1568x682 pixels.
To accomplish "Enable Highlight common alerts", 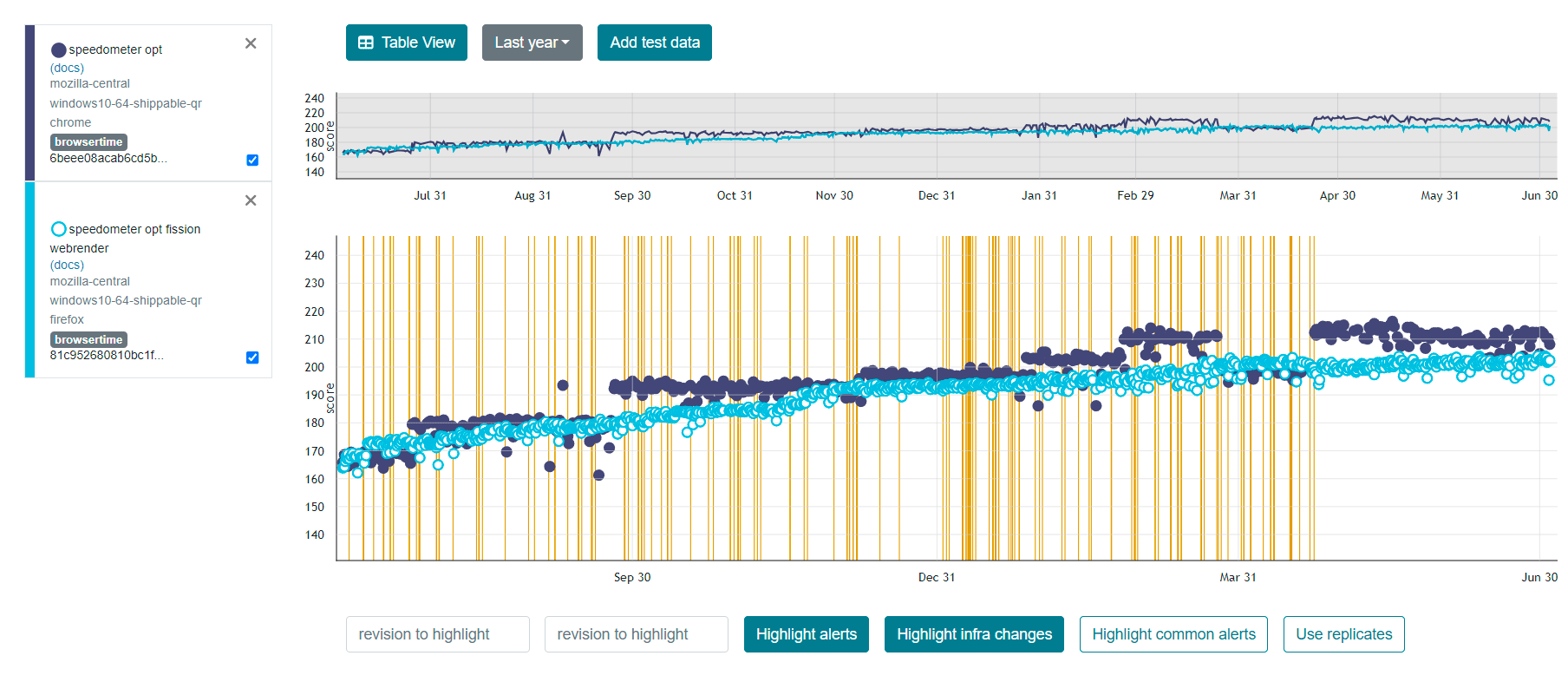I will (1173, 634).
